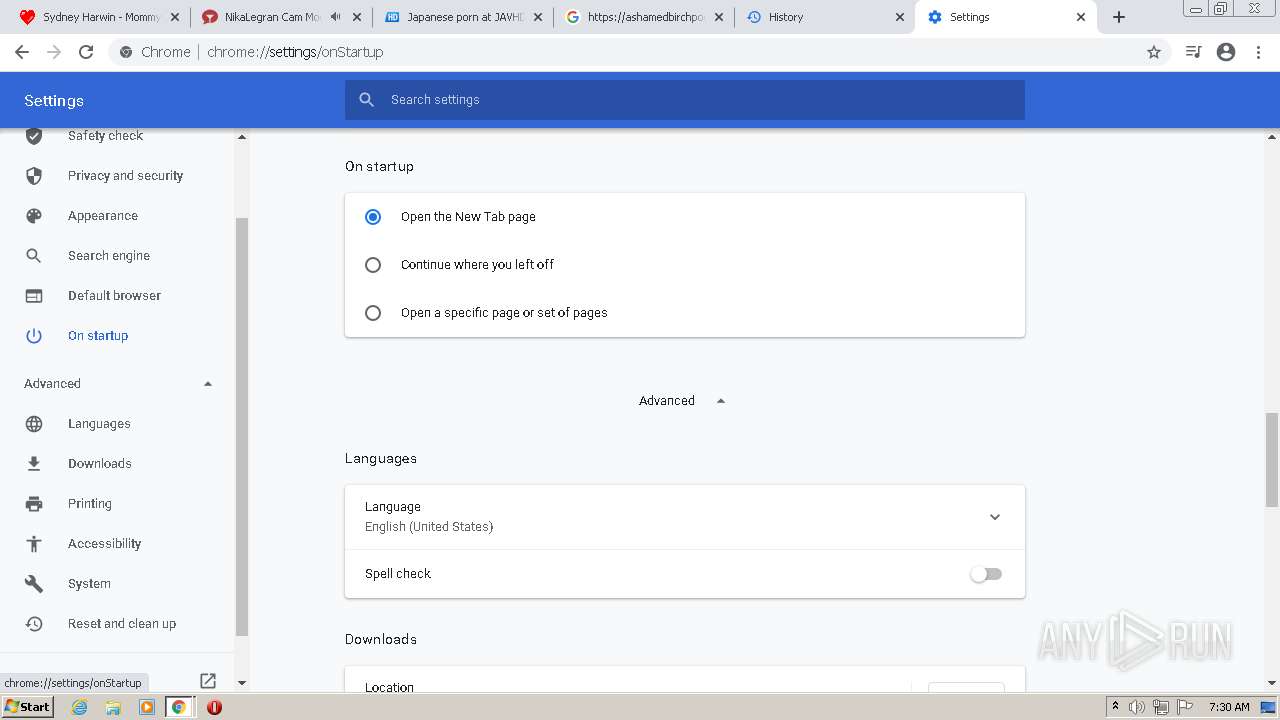Viewport: 1280px width, 720px height.
Task: Click the Search settings input field
Action: (685, 100)
